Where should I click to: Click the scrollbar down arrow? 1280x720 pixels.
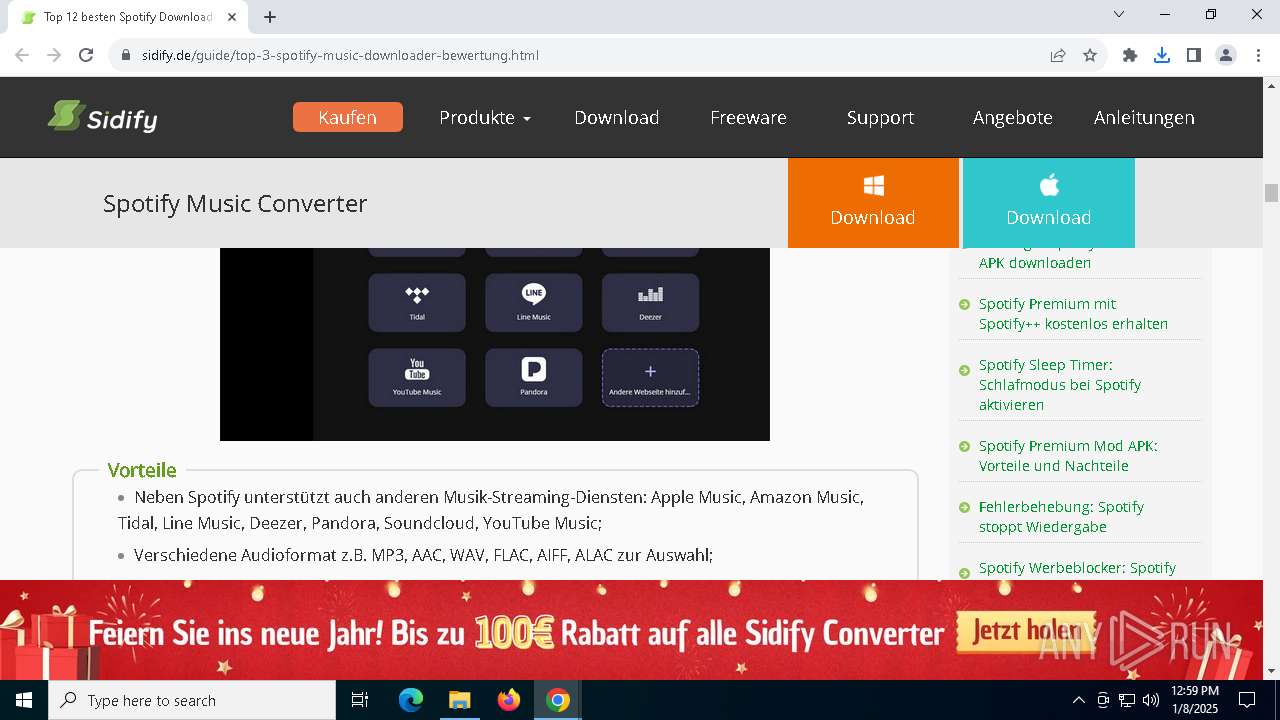1271,671
